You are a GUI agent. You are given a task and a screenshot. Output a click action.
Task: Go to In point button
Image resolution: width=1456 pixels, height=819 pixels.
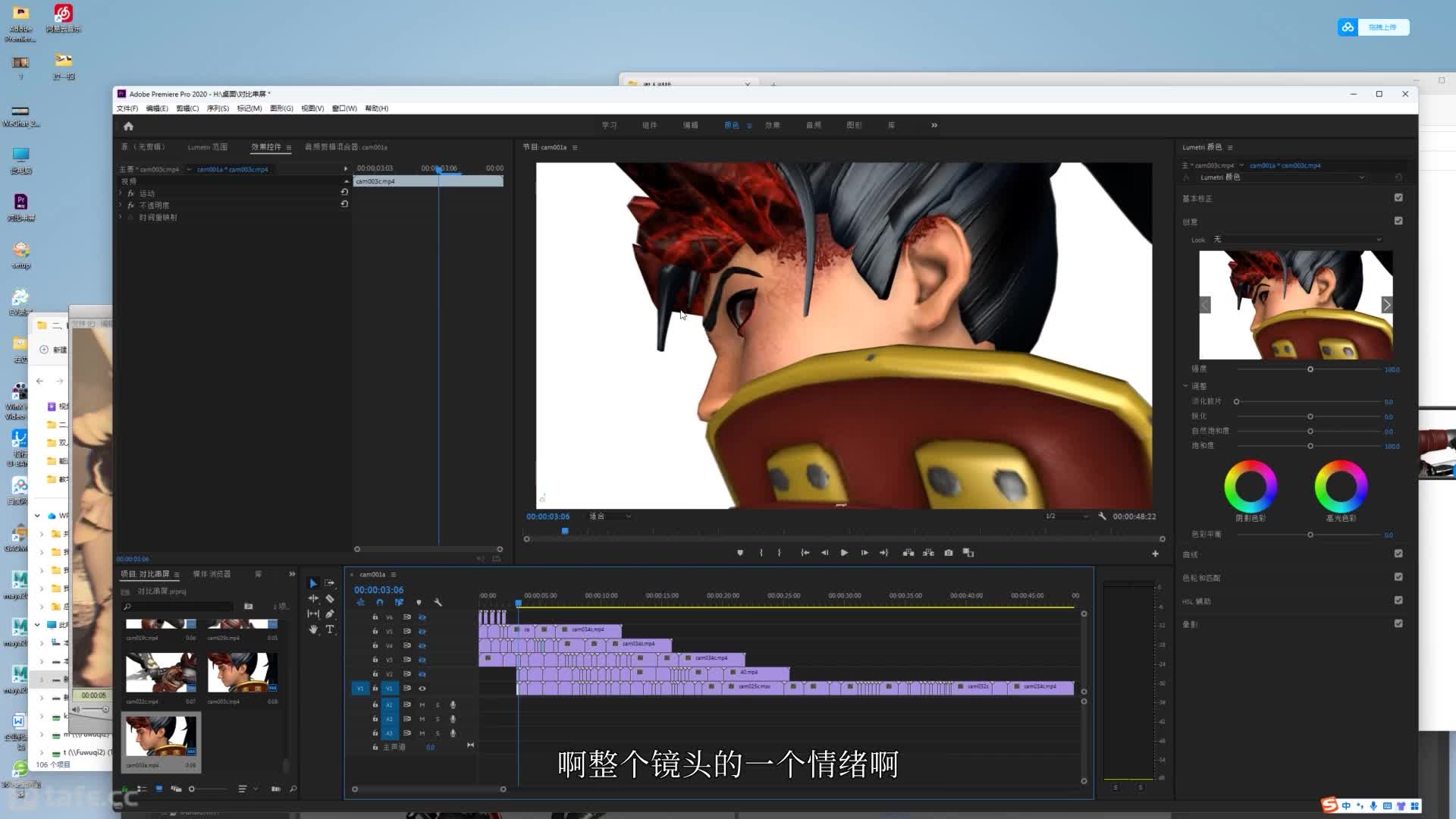click(805, 553)
